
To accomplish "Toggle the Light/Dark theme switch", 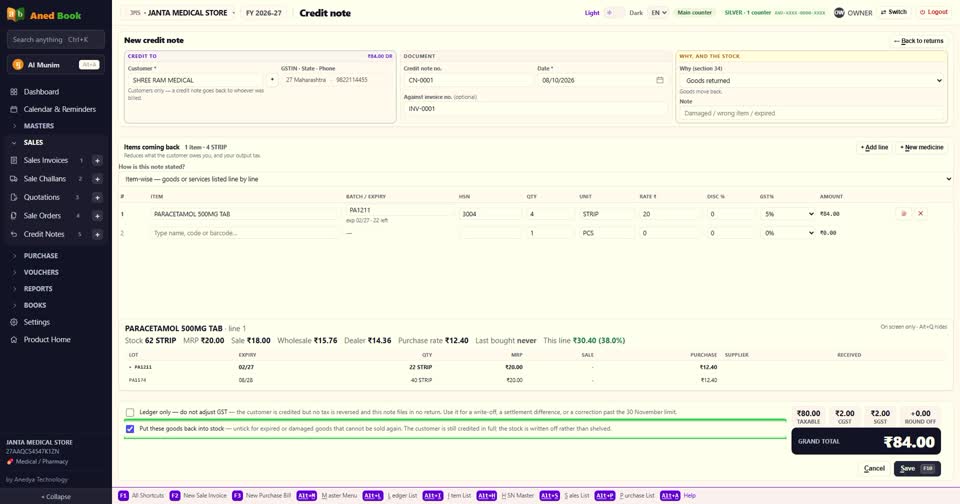I will pos(613,13).
